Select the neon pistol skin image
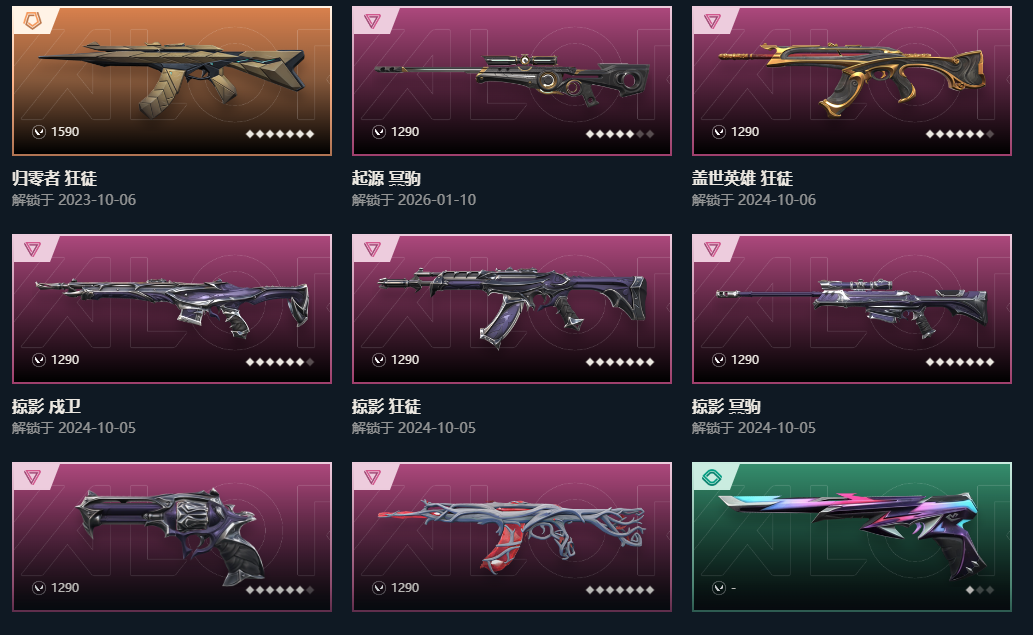The width and height of the screenshot is (1033, 635). 852,534
